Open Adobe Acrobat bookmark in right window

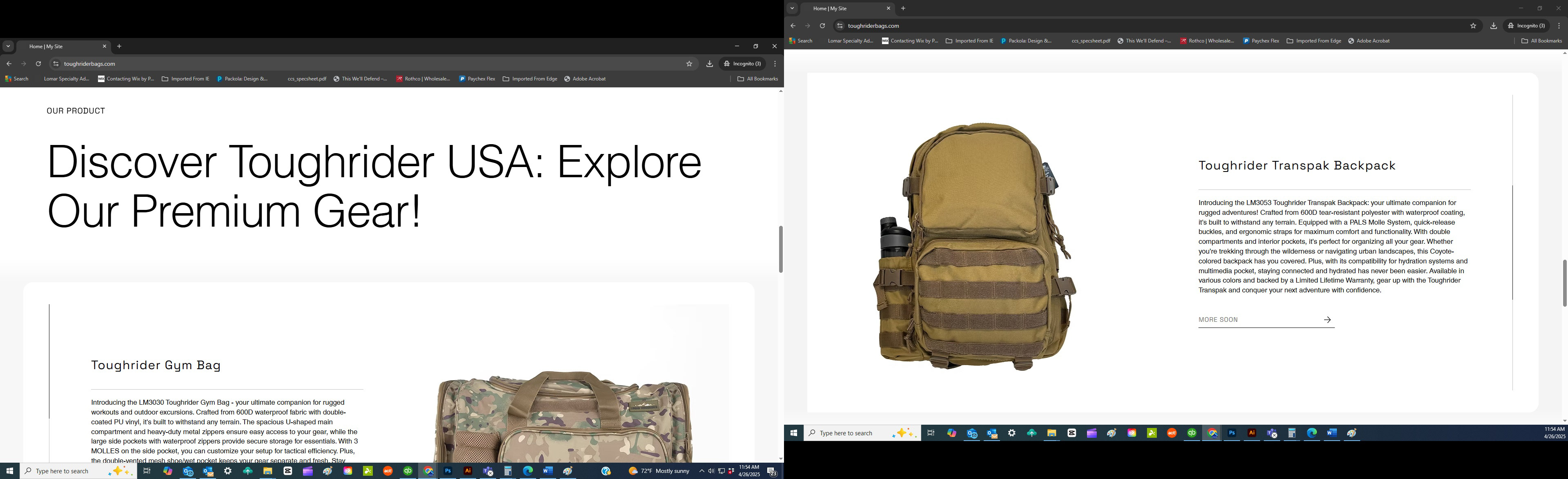click(x=1369, y=41)
